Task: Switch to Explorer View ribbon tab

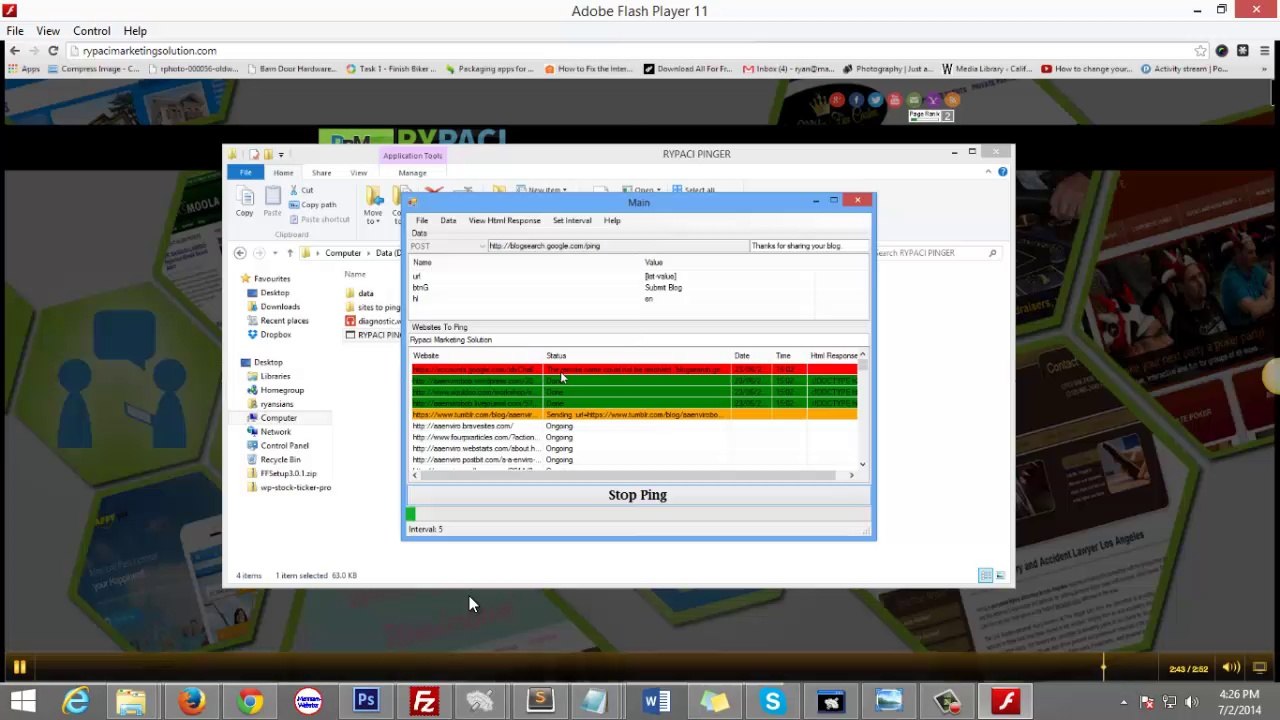Action: coord(358,173)
